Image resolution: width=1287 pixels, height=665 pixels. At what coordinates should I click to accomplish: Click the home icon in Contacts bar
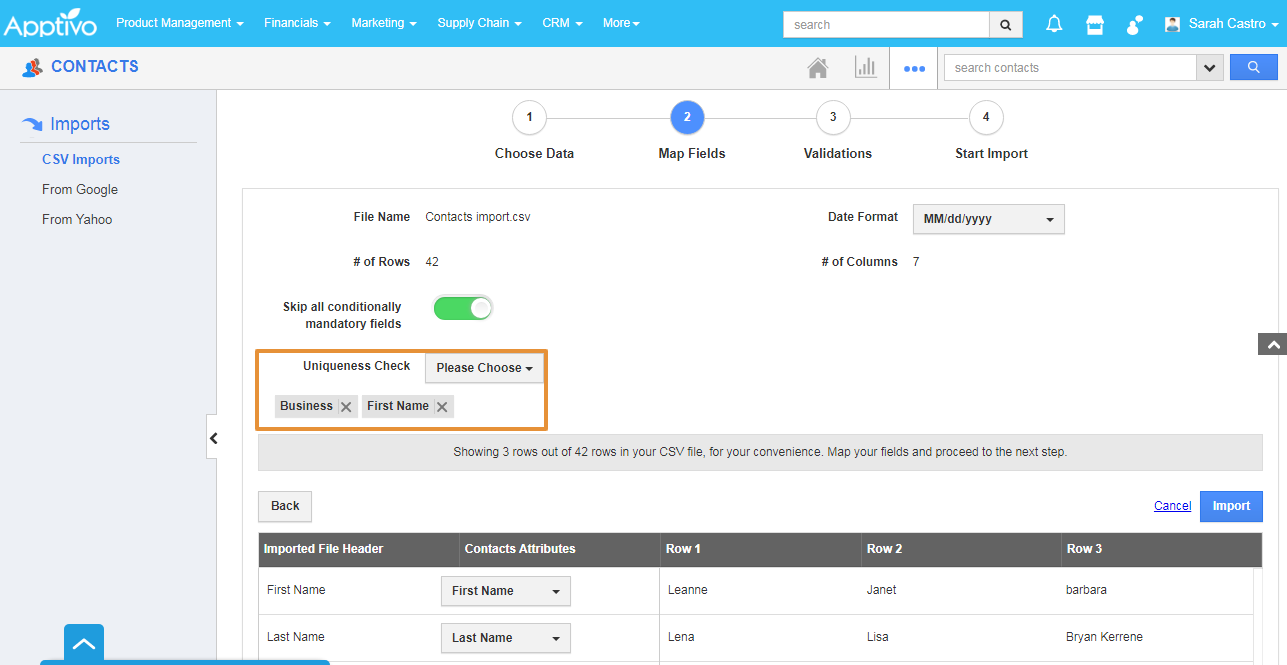point(818,68)
